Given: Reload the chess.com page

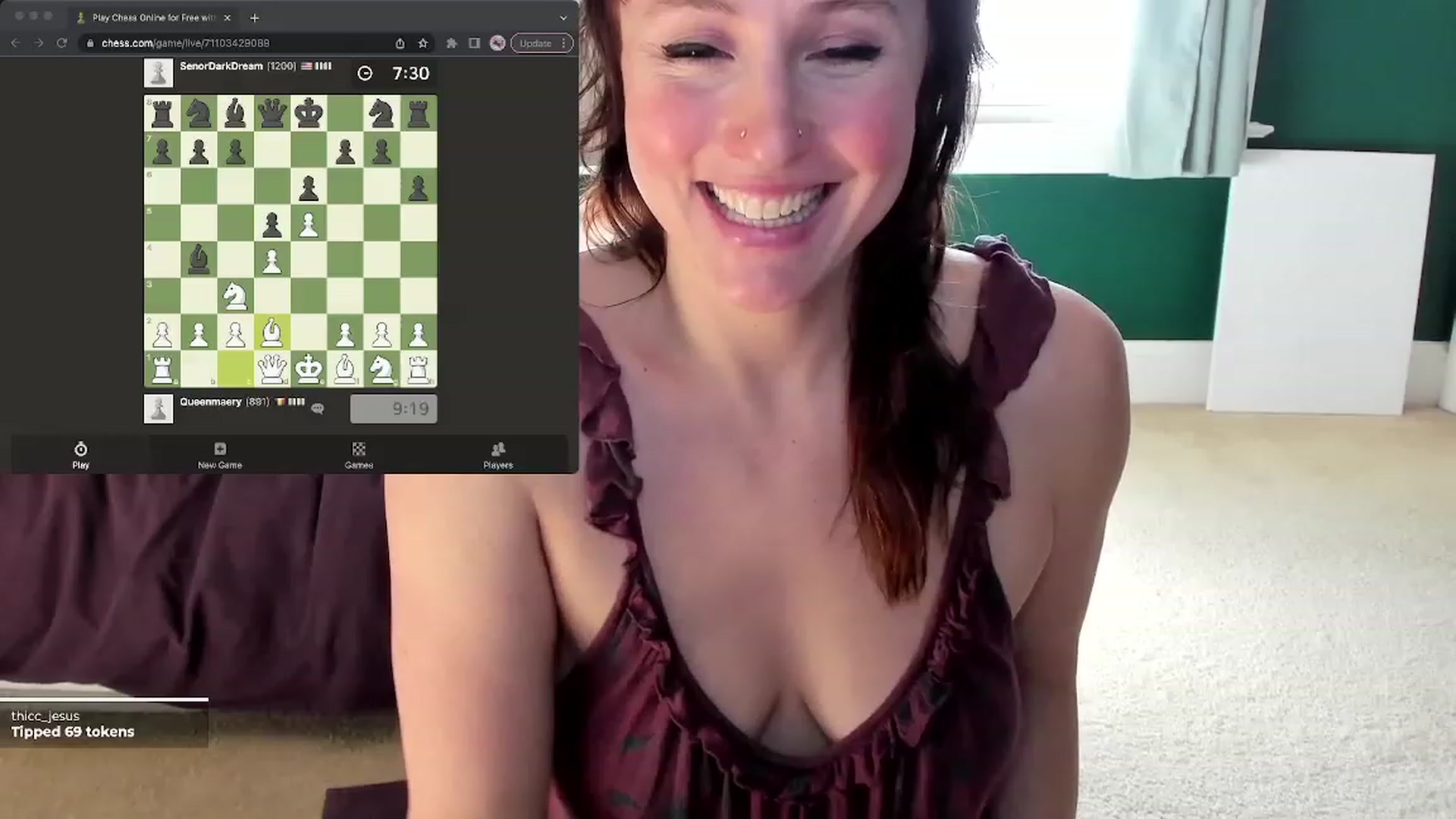Looking at the screenshot, I should 62,43.
